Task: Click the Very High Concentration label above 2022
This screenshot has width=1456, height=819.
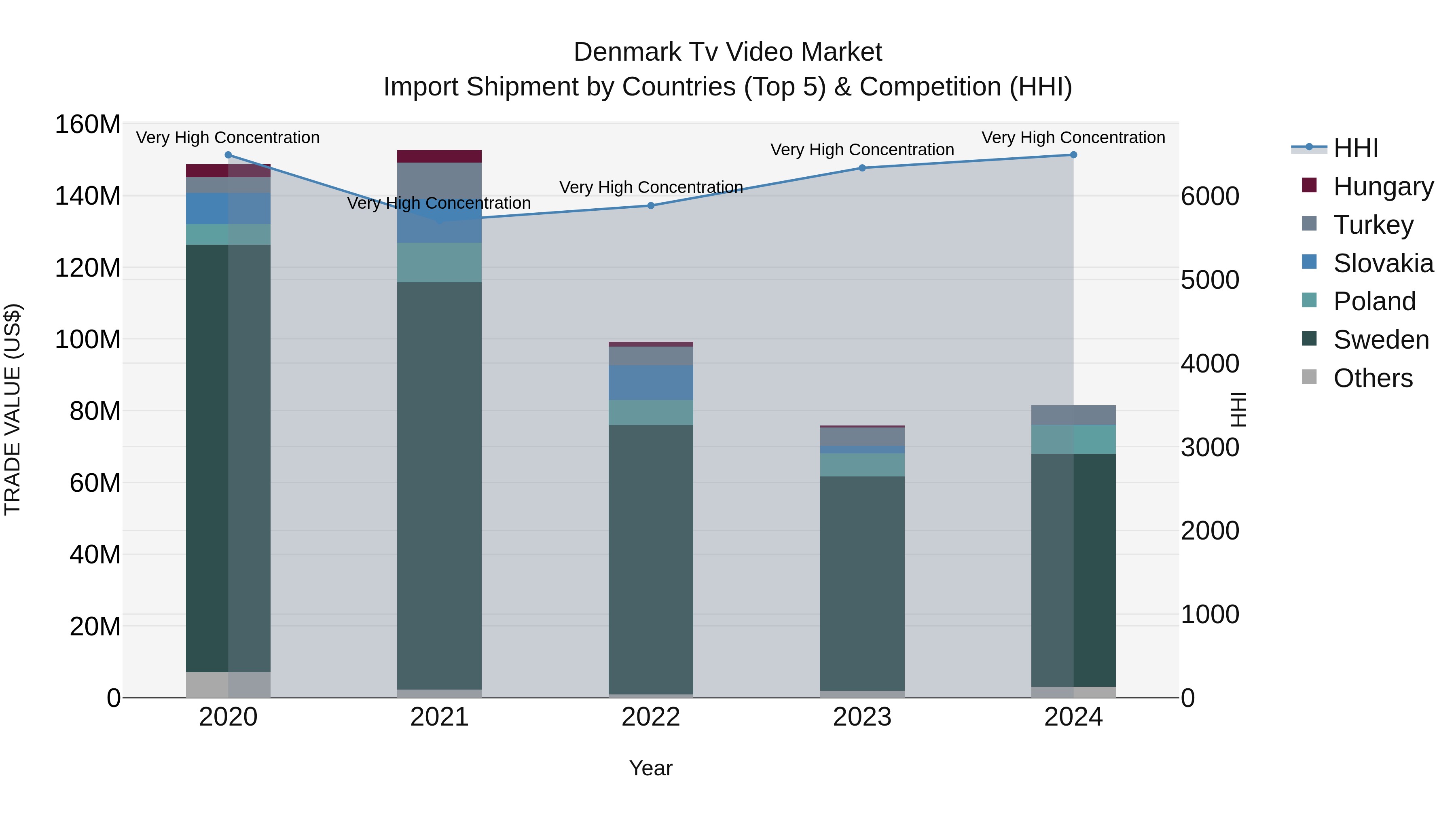Action: click(651, 187)
